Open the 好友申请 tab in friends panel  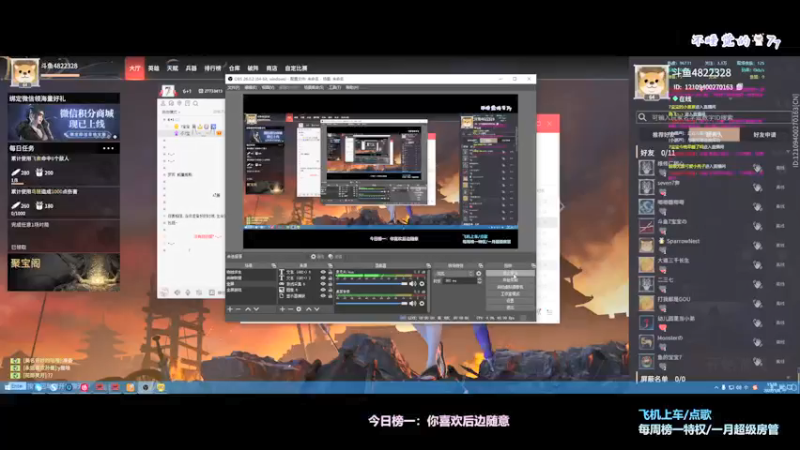pos(764,135)
